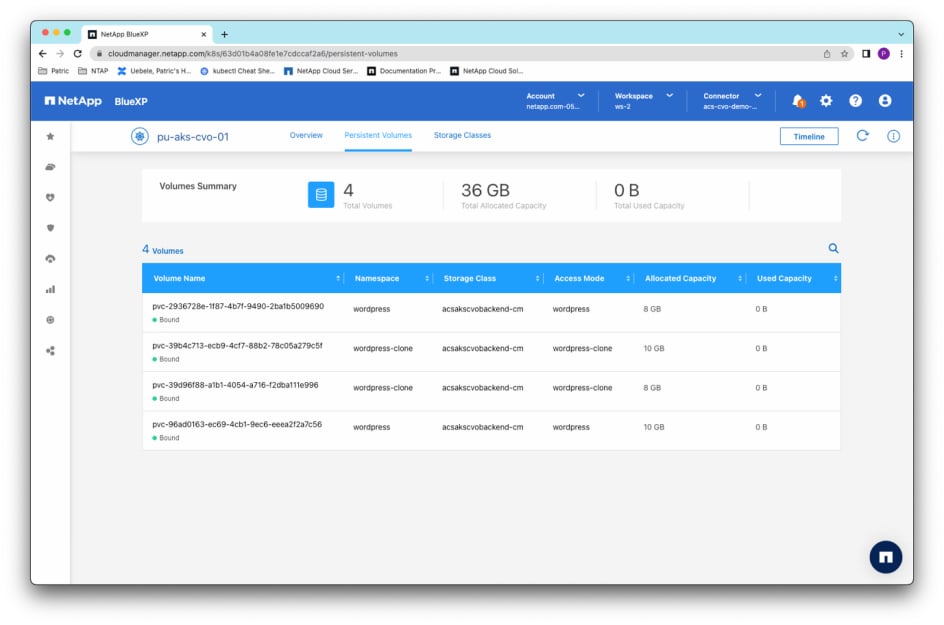The height and width of the screenshot is (625, 944).
Task: Switch to the Storage Classes tab
Action: 462,135
